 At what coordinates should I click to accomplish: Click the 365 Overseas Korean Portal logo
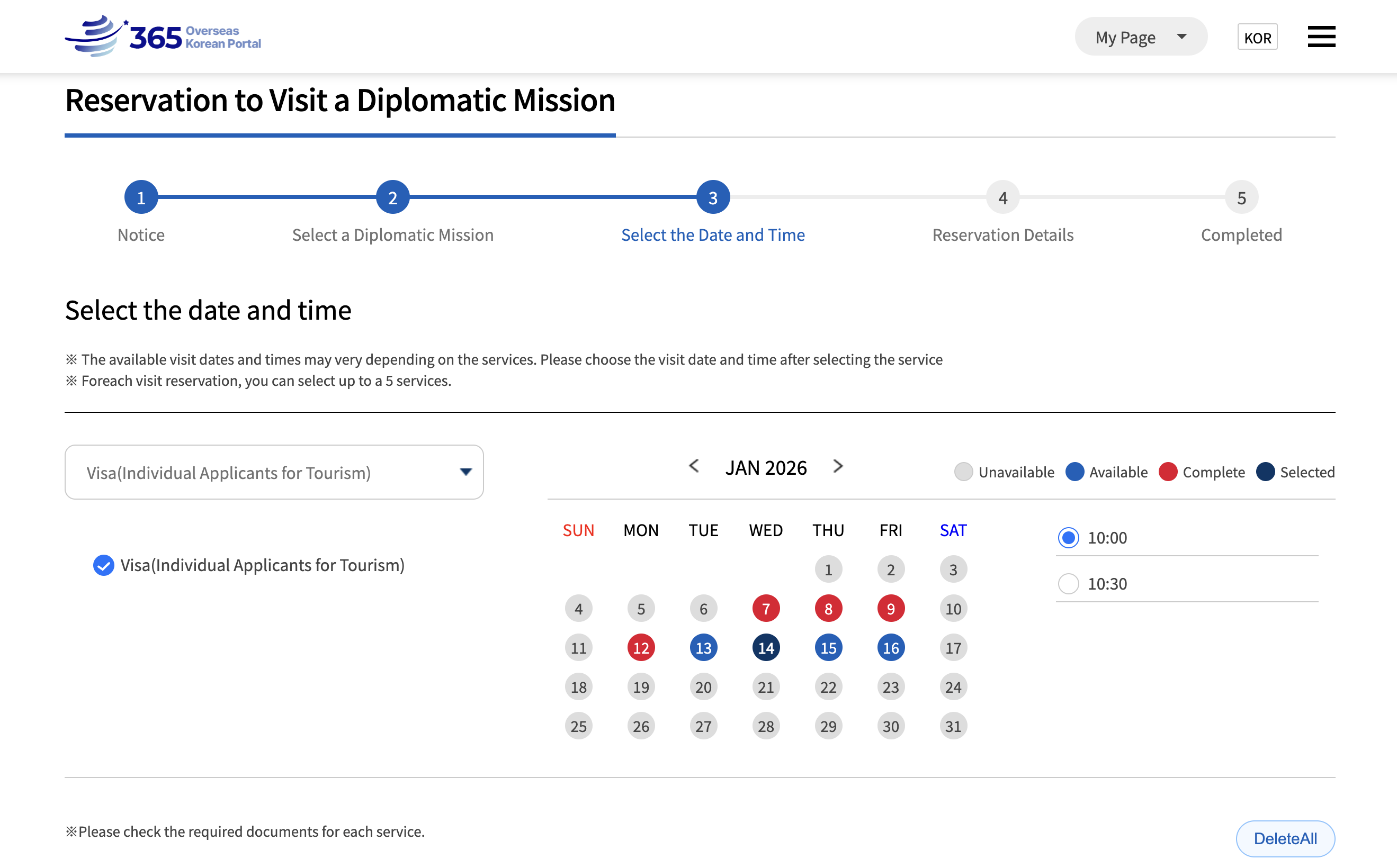pyautogui.click(x=163, y=37)
